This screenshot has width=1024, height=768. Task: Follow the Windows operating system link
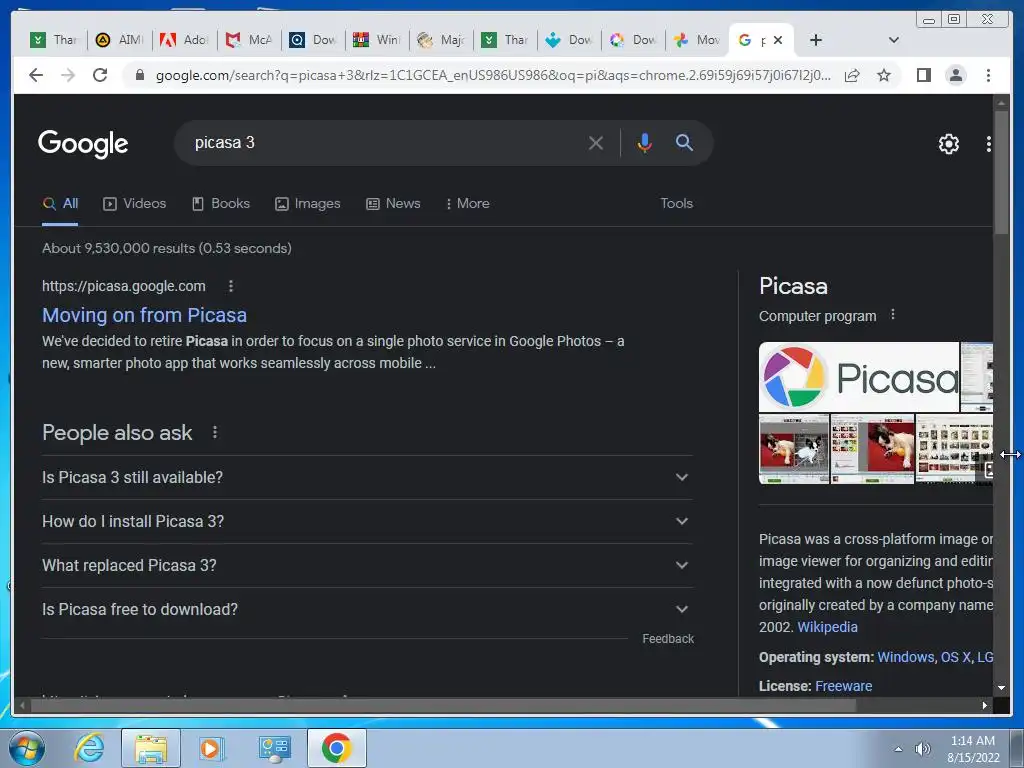[x=905, y=657]
